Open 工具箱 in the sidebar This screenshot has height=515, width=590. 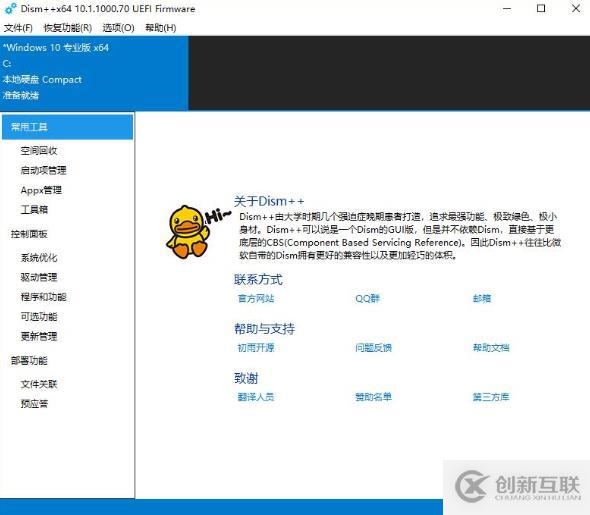[34, 210]
